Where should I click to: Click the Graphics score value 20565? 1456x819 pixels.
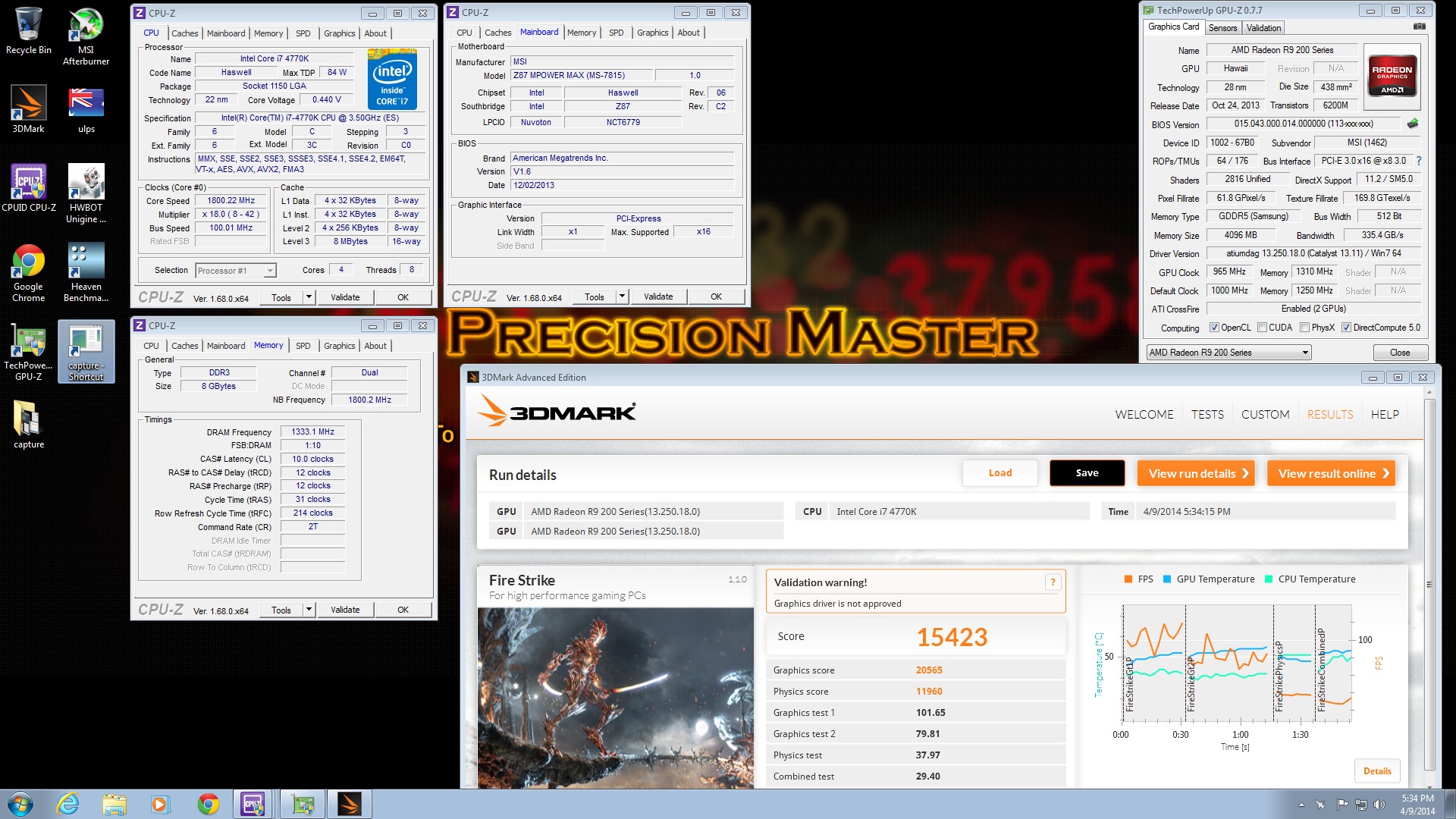pyautogui.click(x=929, y=670)
